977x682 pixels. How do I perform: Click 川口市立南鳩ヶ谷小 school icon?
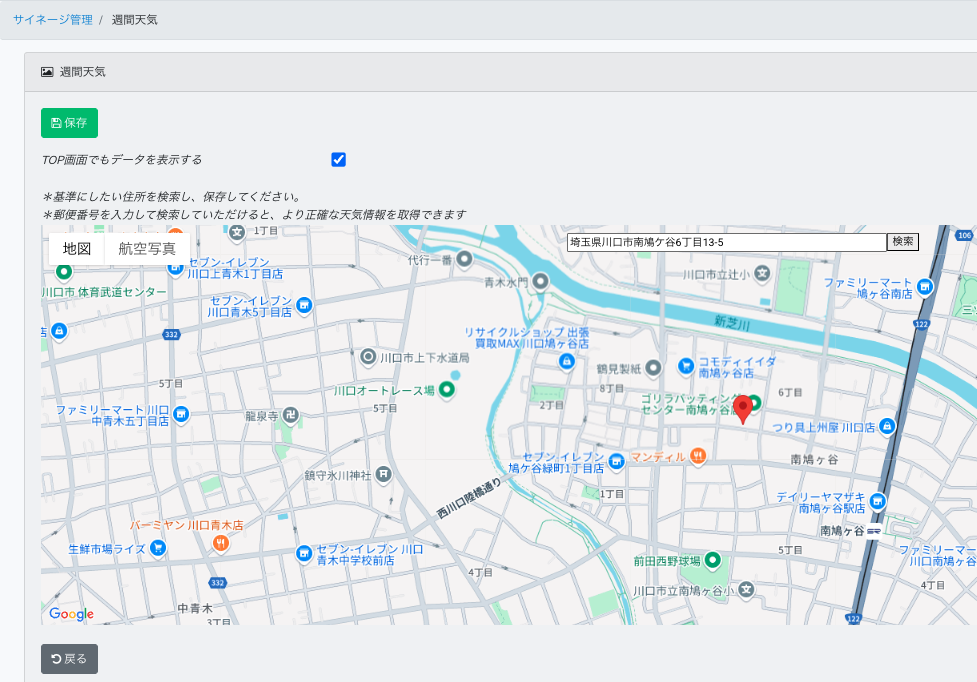click(x=746, y=589)
